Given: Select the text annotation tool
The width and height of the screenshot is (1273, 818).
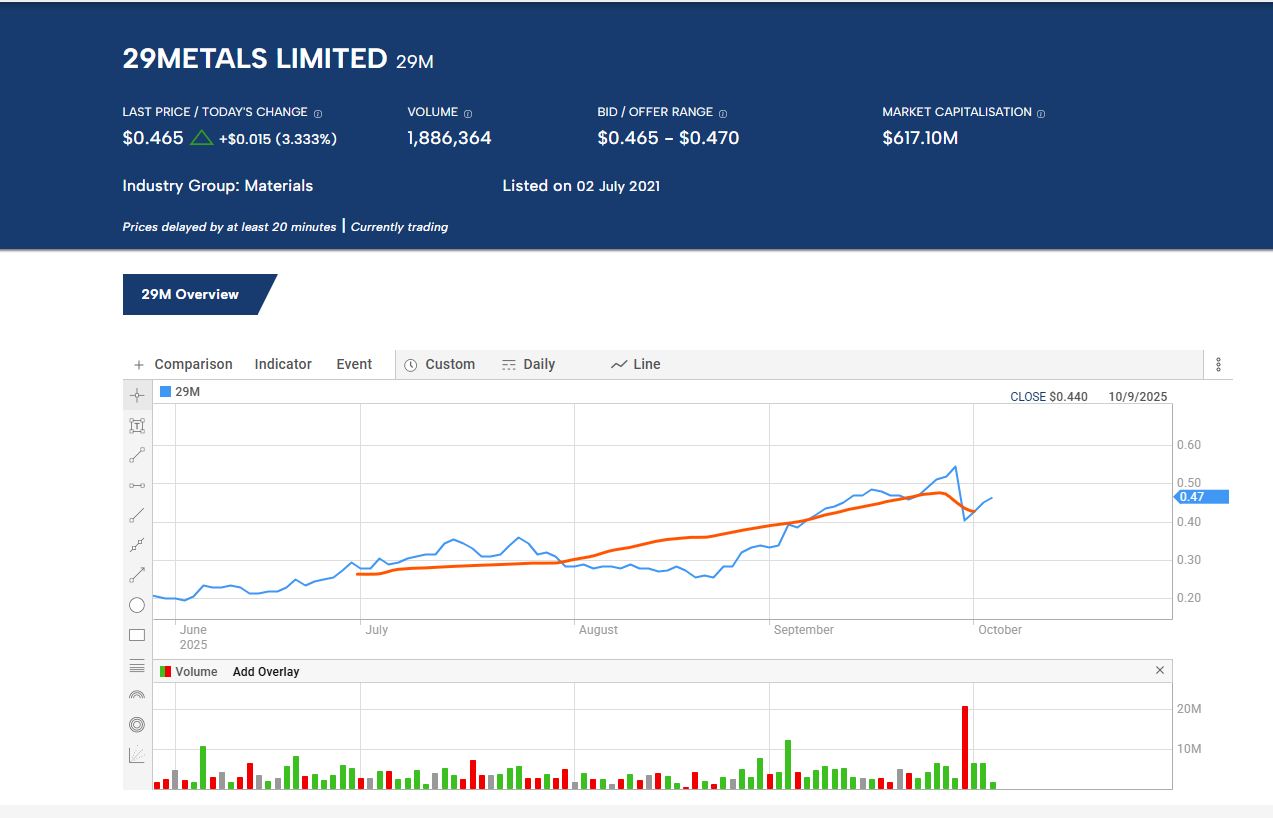Looking at the screenshot, I should (137, 425).
